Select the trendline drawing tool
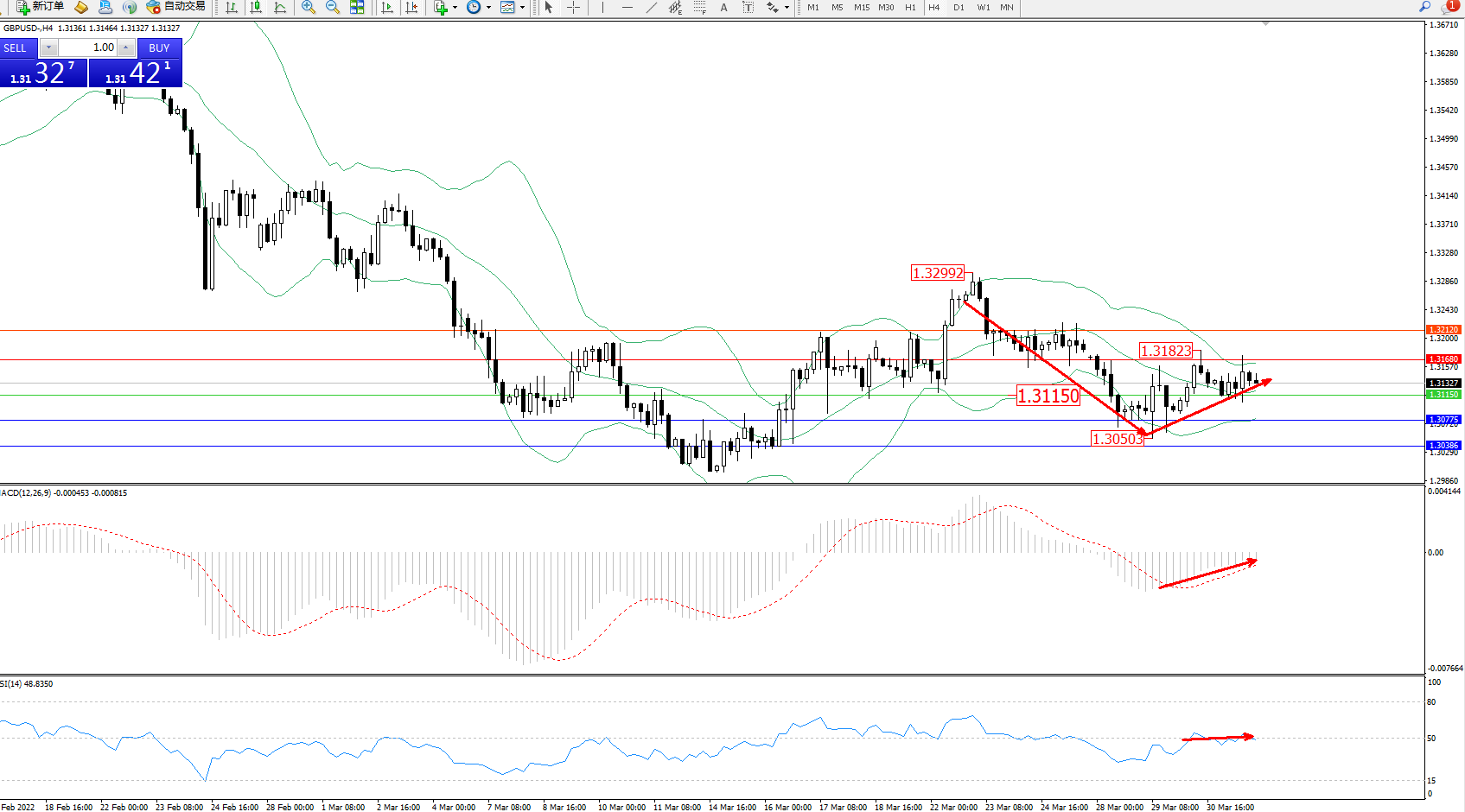 [652, 7]
